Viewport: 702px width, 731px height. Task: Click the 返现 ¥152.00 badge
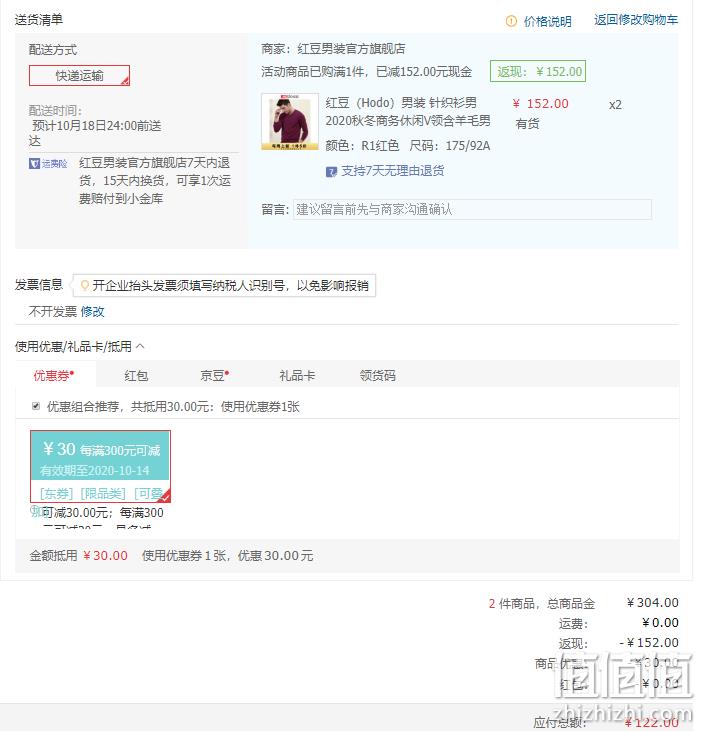(x=537, y=72)
